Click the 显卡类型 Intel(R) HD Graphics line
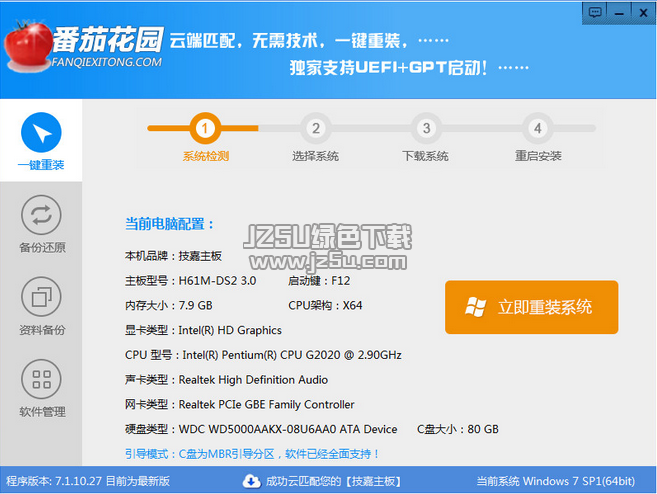The height and width of the screenshot is (494, 657). coord(203,330)
